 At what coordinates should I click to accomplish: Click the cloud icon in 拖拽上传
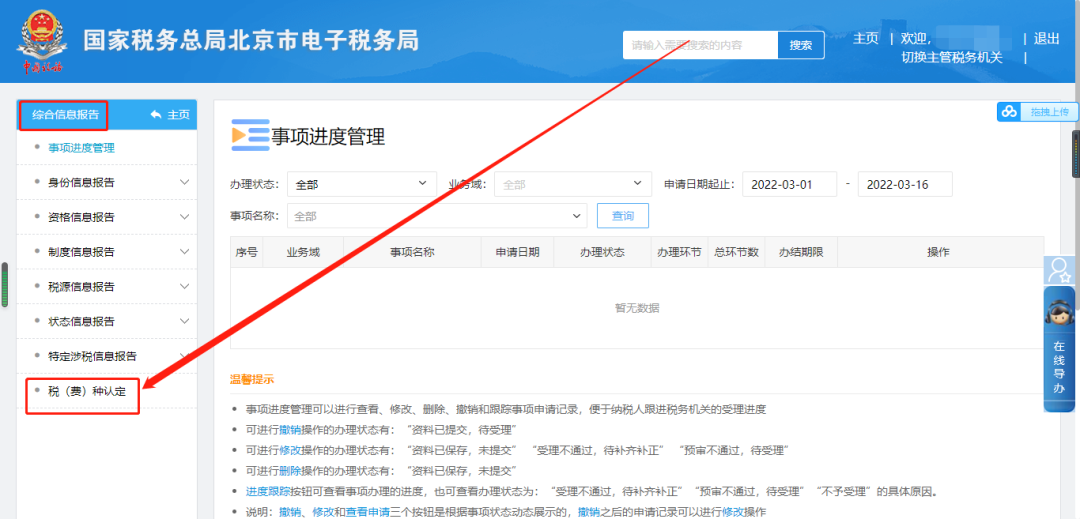[x=1009, y=112]
